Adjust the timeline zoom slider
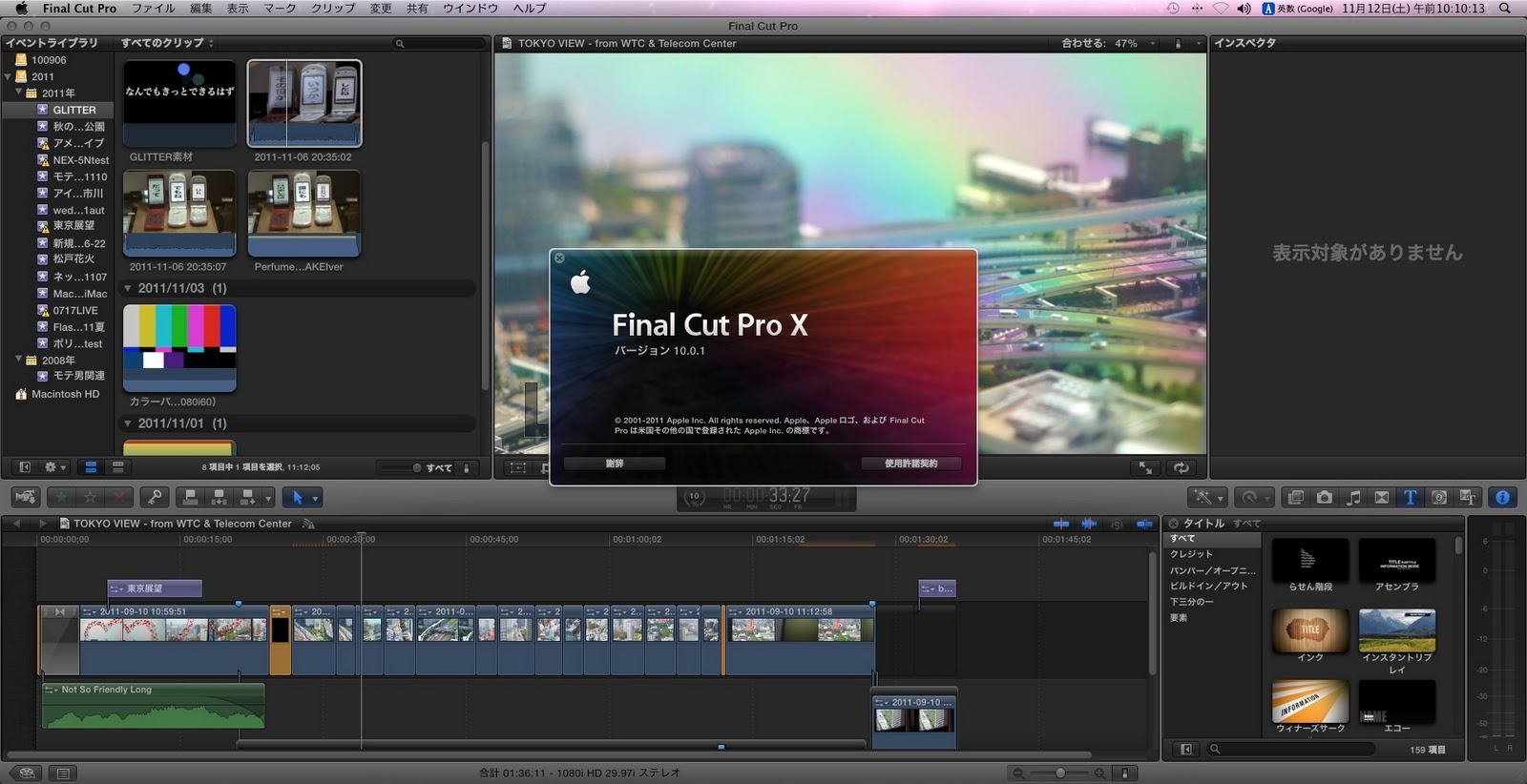The width and height of the screenshot is (1527, 784). (x=1059, y=774)
